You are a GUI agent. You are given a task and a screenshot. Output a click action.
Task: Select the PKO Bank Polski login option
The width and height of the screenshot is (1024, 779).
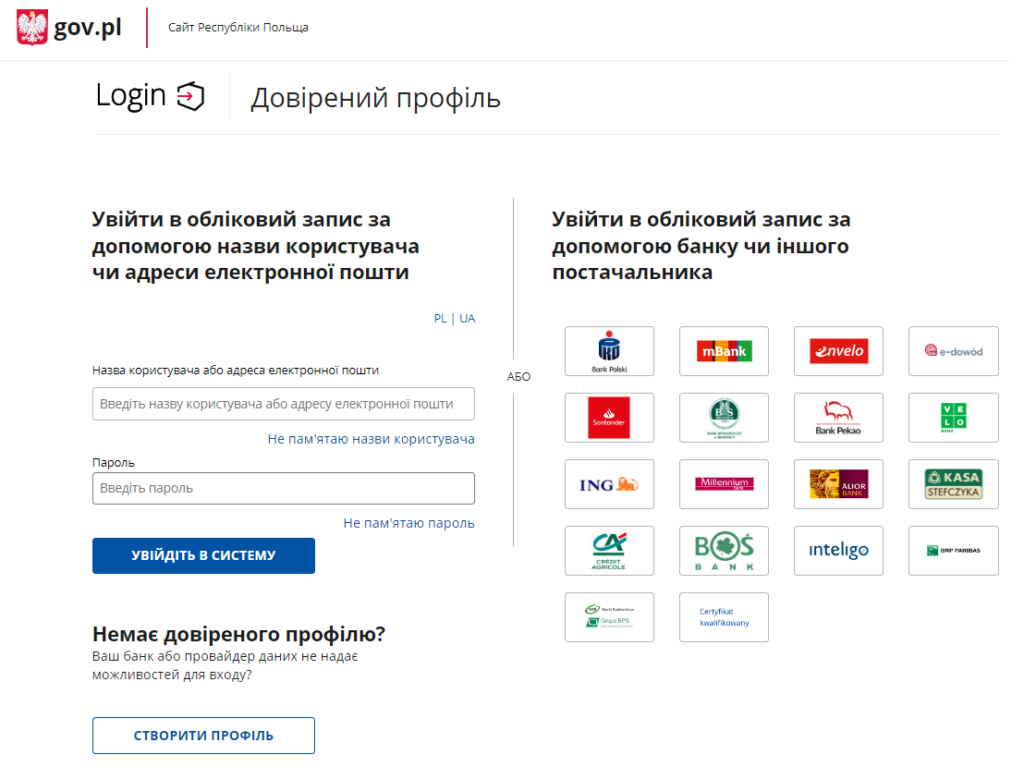[x=609, y=351]
